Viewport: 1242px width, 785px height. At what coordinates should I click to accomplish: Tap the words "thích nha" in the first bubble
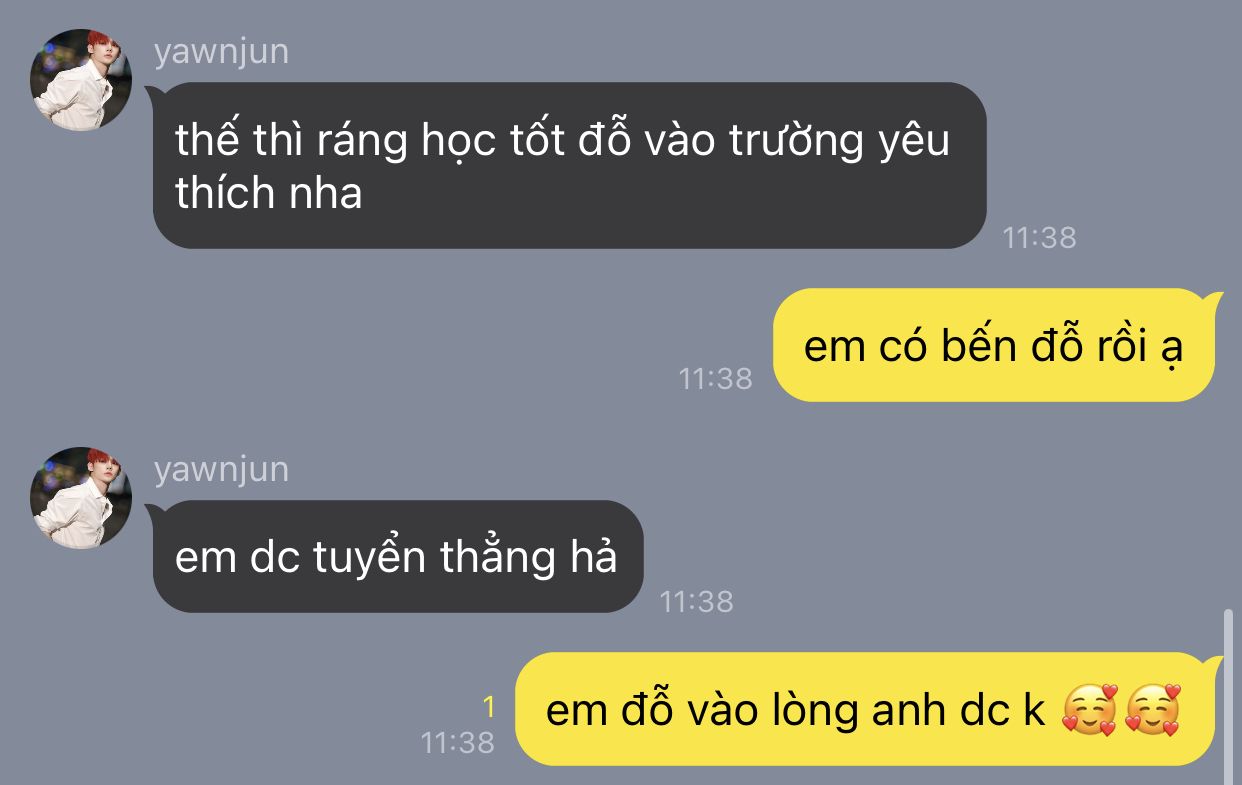click(269, 192)
